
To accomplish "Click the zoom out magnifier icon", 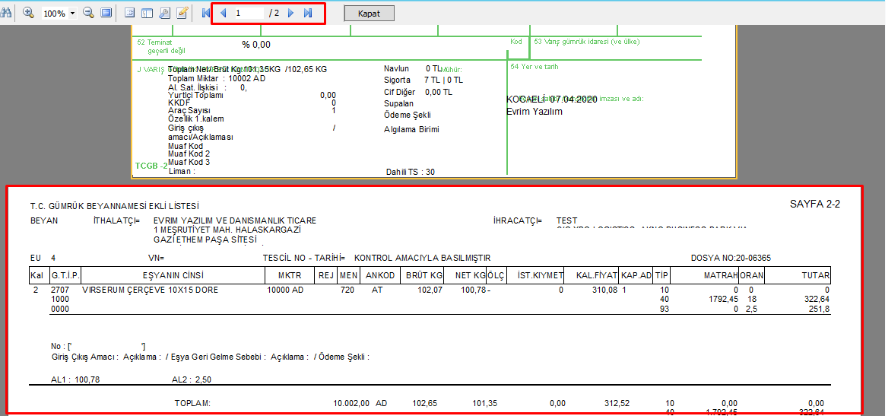I will coord(89,14).
